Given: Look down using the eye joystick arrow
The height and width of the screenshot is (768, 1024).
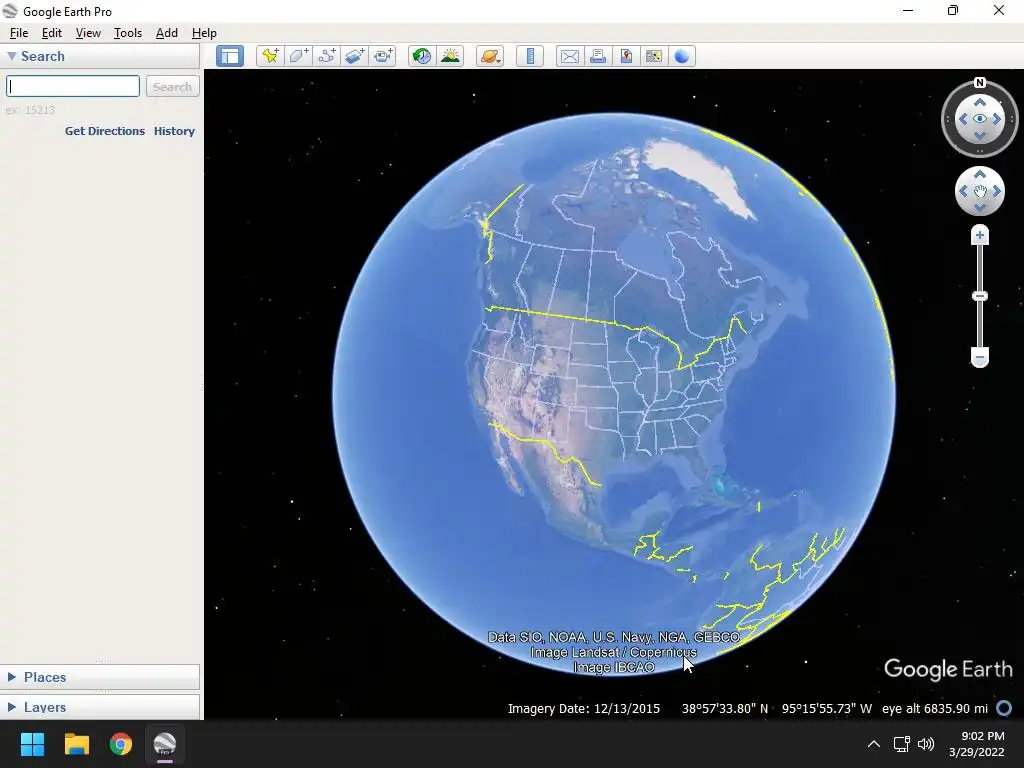Looking at the screenshot, I should click(980, 136).
